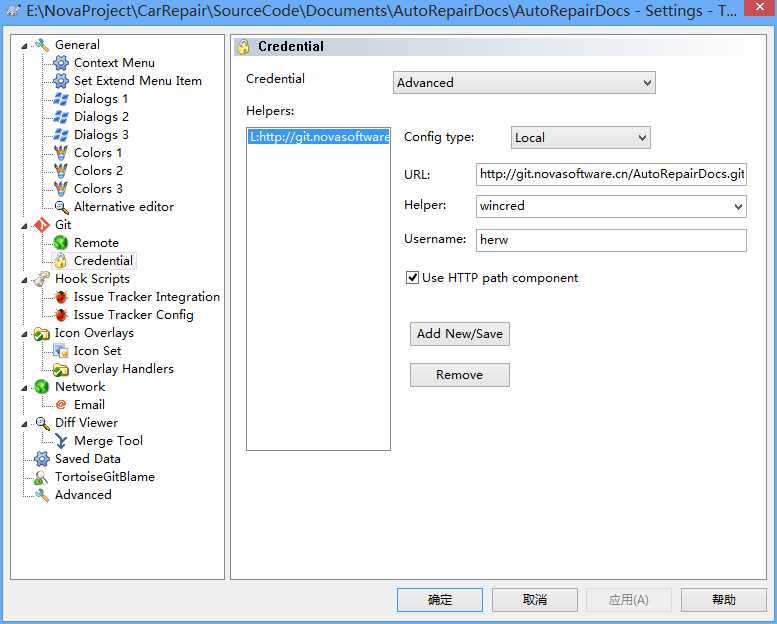Select the L:http://git.novasoftware helper entry
Viewport: 777px width, 624px height.
[x=319, y=137]
